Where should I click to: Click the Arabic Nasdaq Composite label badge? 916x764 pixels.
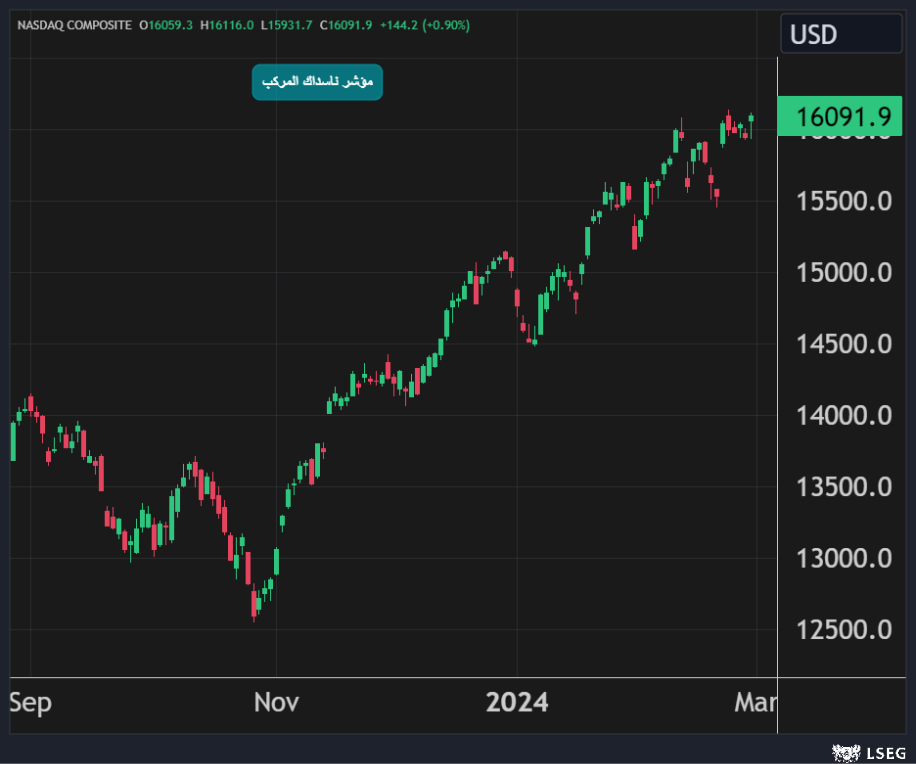pyautogui.click(x=317, y=82)
